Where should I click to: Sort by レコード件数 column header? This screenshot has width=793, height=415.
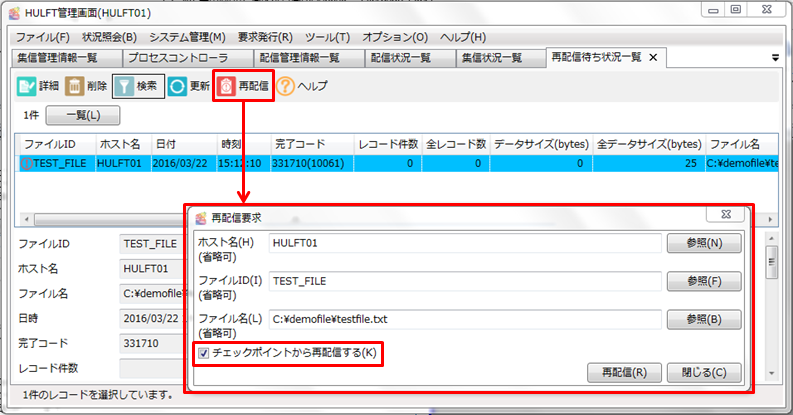click(388, 145)
